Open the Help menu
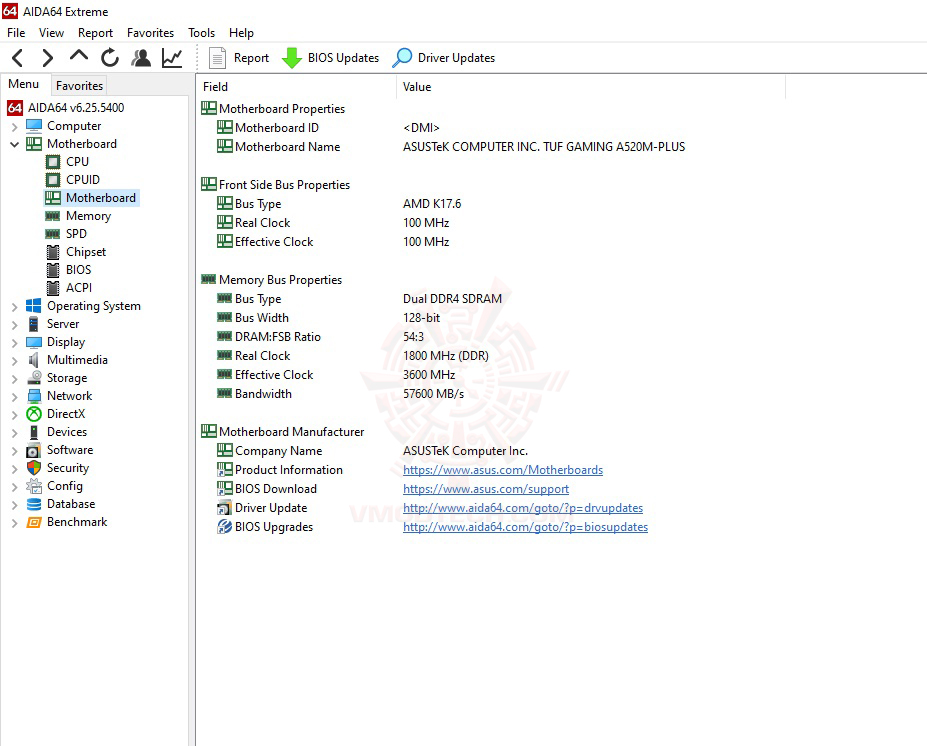 point(241,33)
